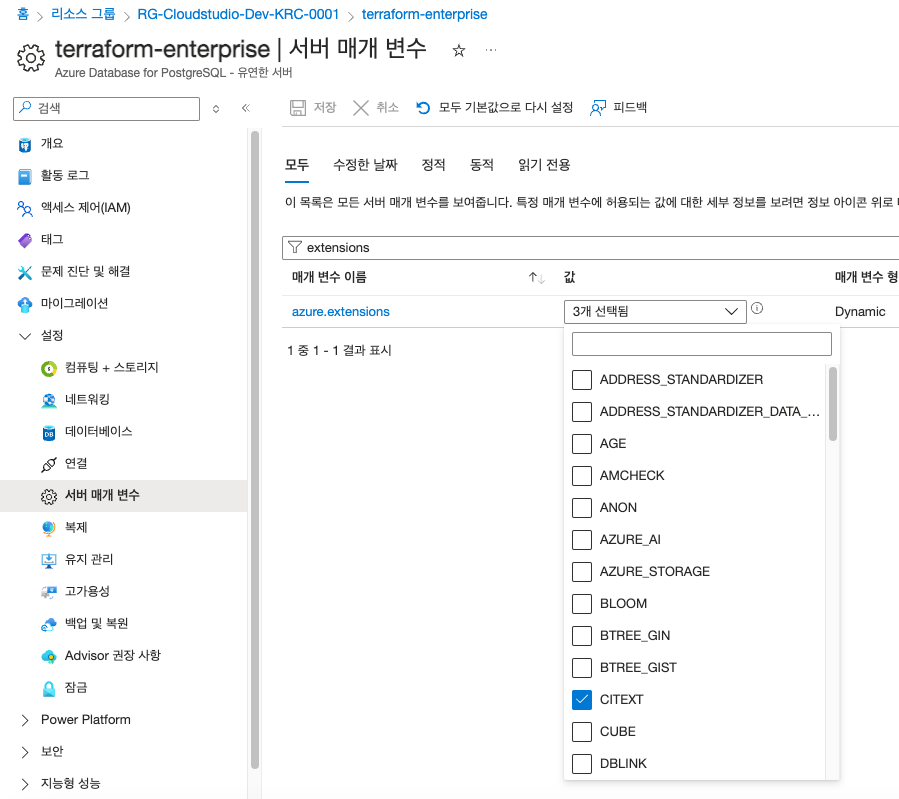The width and height of the screenshot is (899, 799).
Task: Click the sidebar expand/collapse sort arrows
Action: coord(216,108)
